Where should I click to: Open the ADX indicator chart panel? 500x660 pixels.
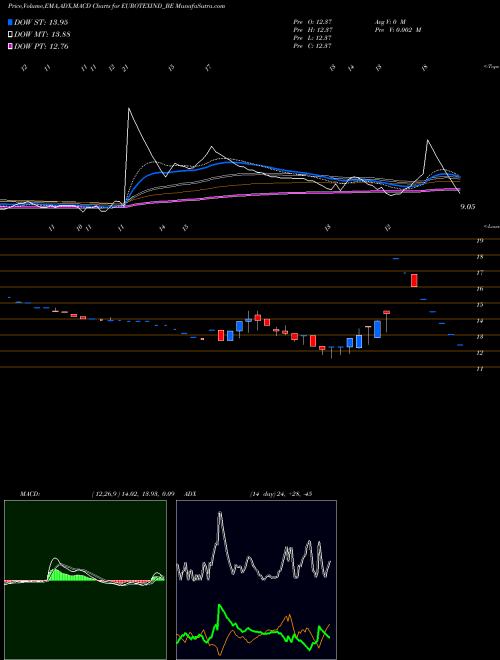[x=256, y=580]
